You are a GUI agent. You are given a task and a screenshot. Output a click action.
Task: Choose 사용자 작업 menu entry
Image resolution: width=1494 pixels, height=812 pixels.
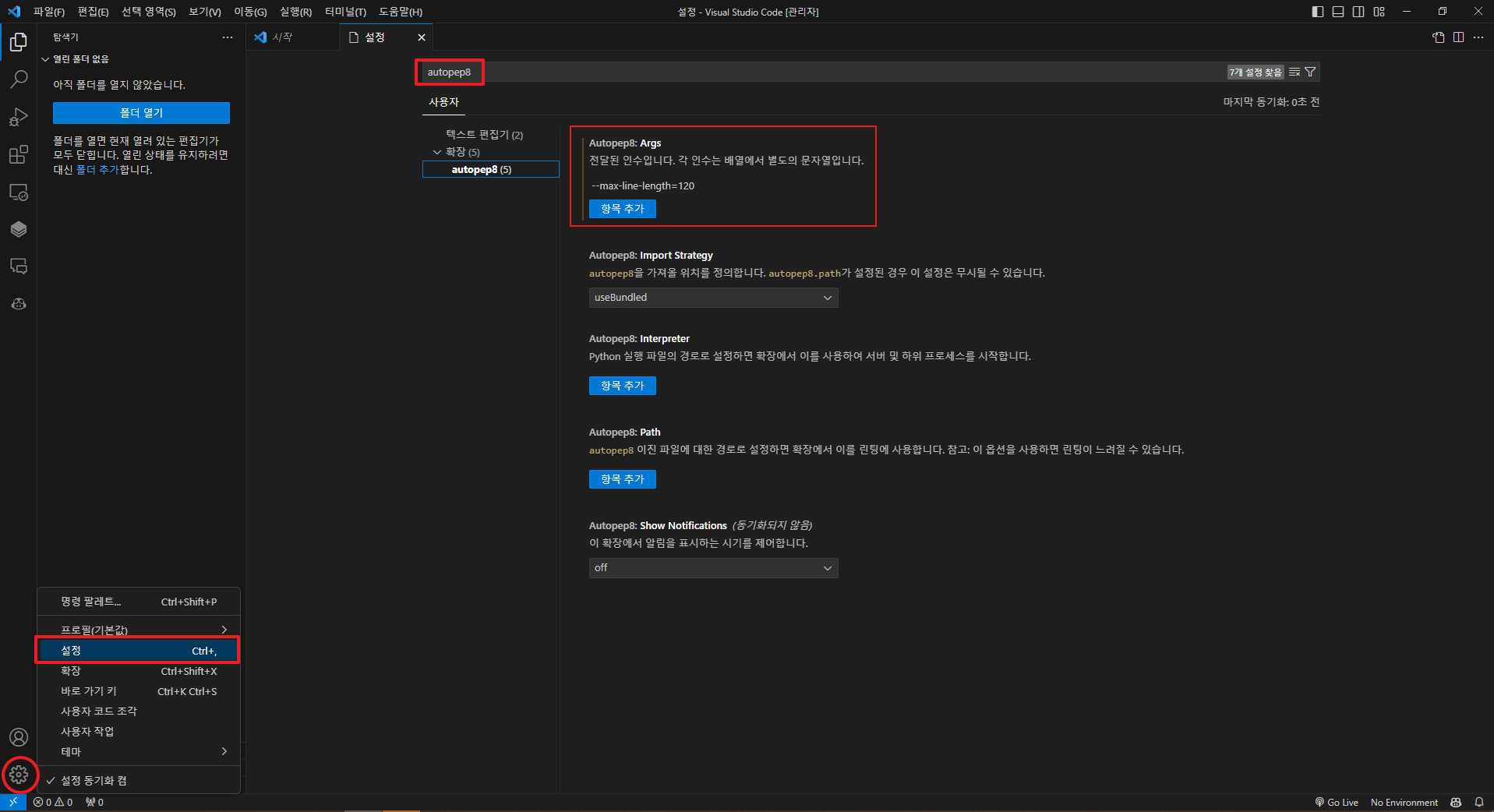point(139,732)
